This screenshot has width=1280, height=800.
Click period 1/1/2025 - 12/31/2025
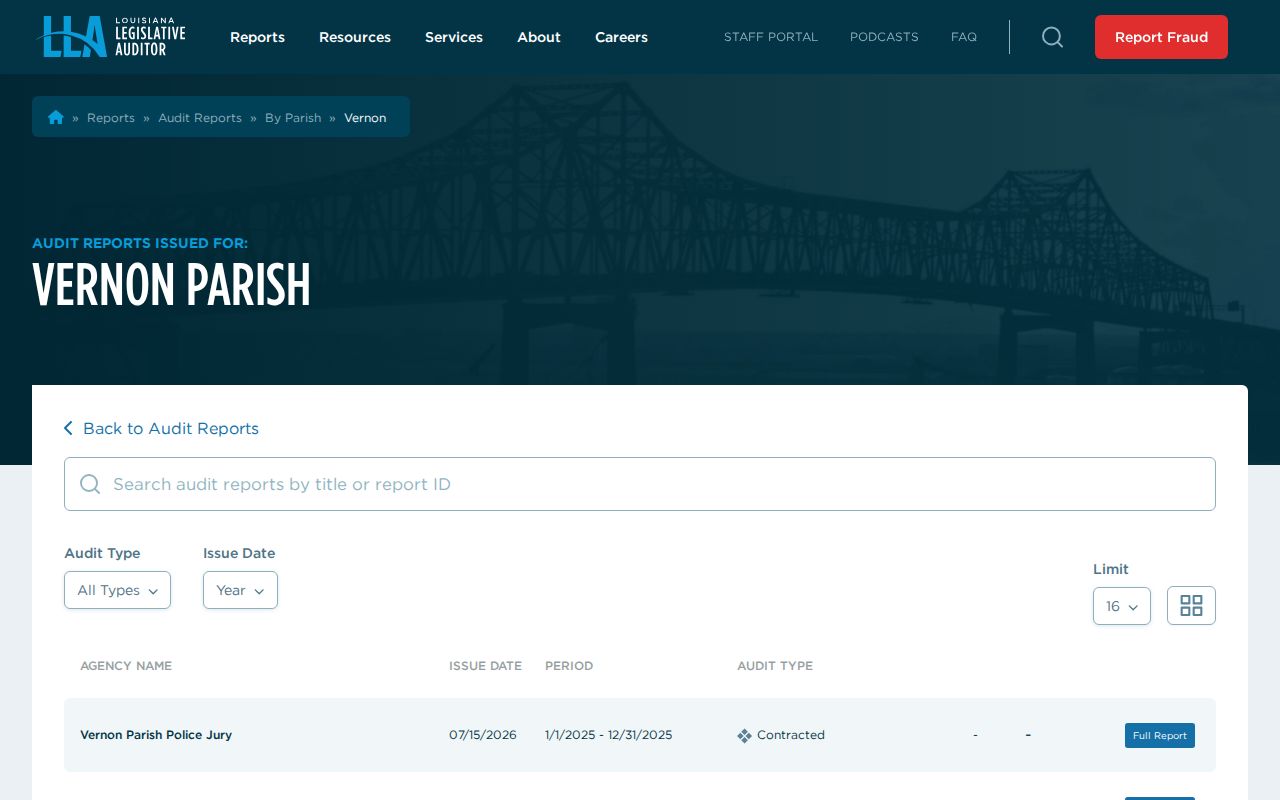[608, 735]
